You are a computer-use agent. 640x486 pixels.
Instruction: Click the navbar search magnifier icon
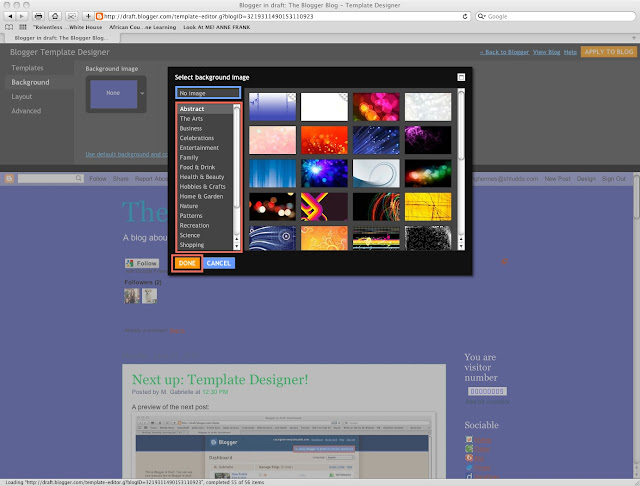tap(78, 178)
